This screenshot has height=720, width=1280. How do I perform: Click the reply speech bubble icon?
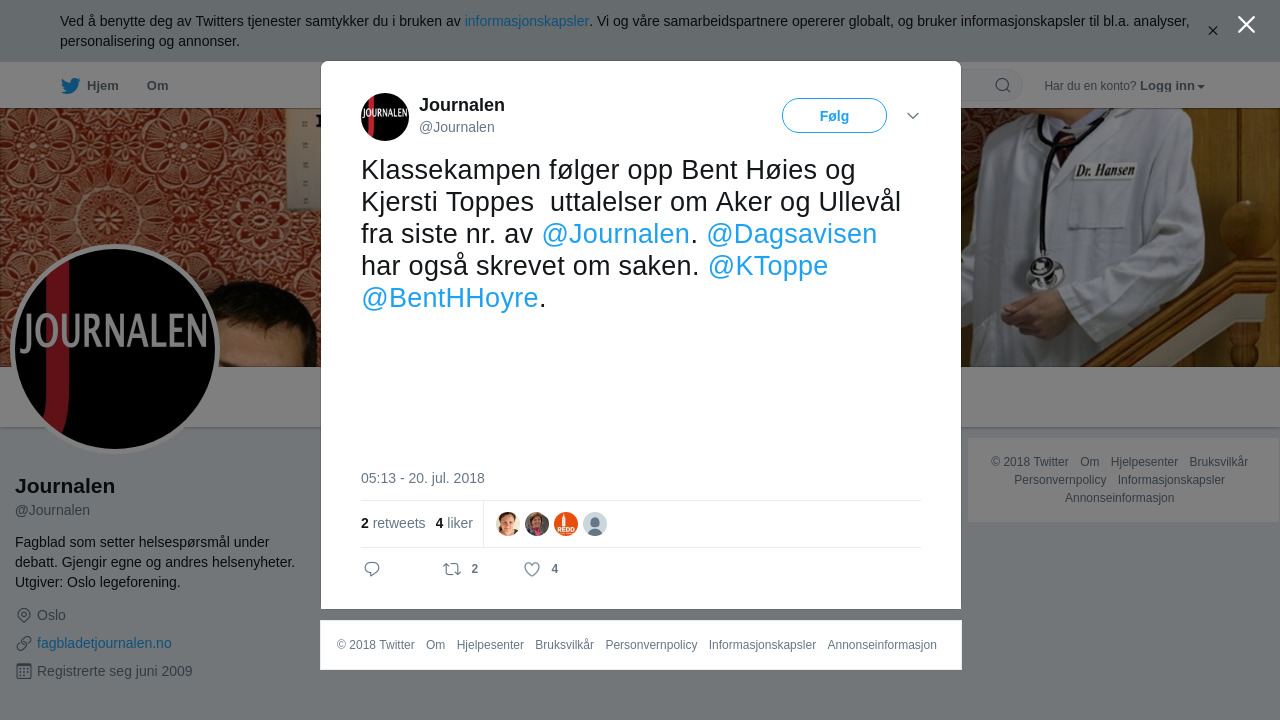point(372,569)
